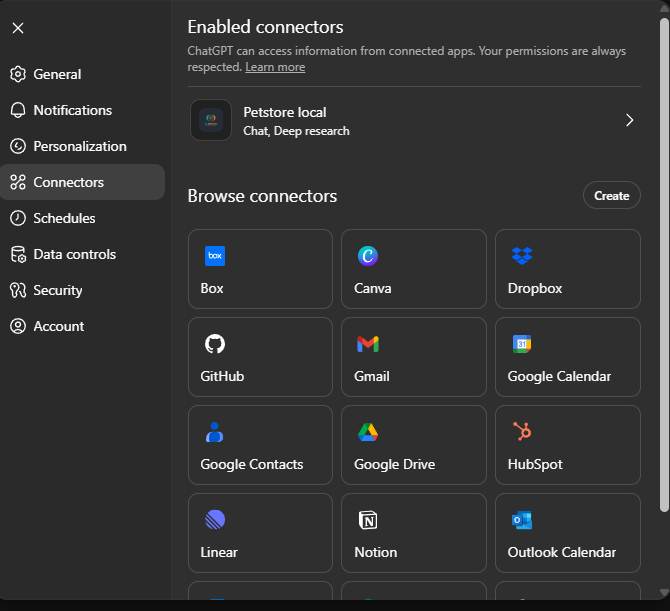670x611 pixels.
Task: Go to General settings tab
Action: 57,74
